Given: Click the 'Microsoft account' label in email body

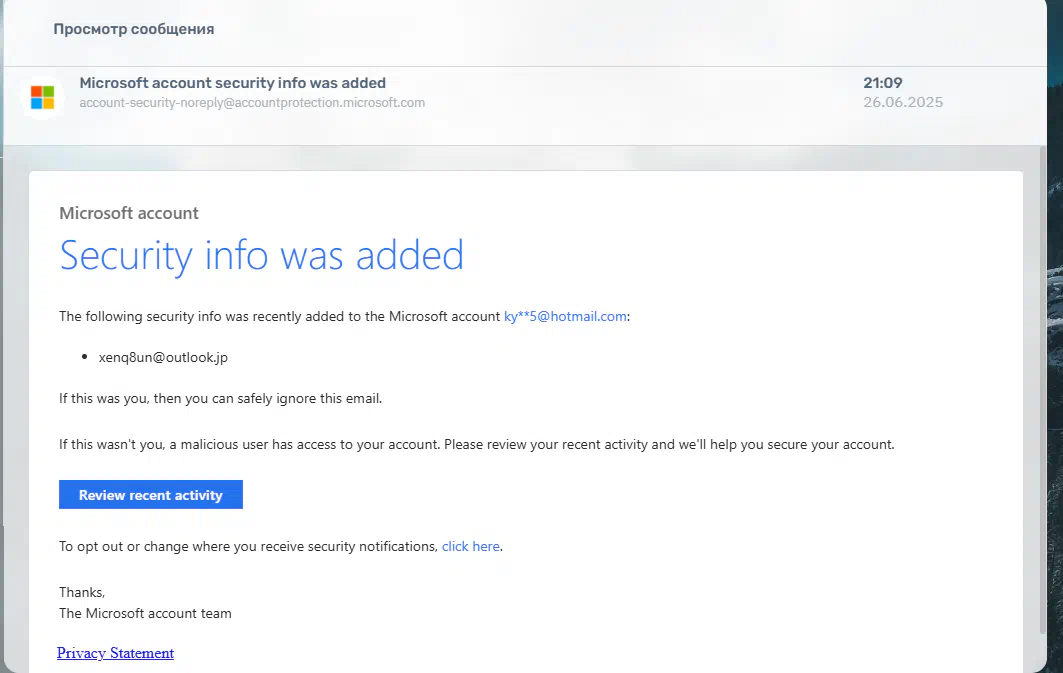Looking at the screenshot, I should click(x=129, y=213).
